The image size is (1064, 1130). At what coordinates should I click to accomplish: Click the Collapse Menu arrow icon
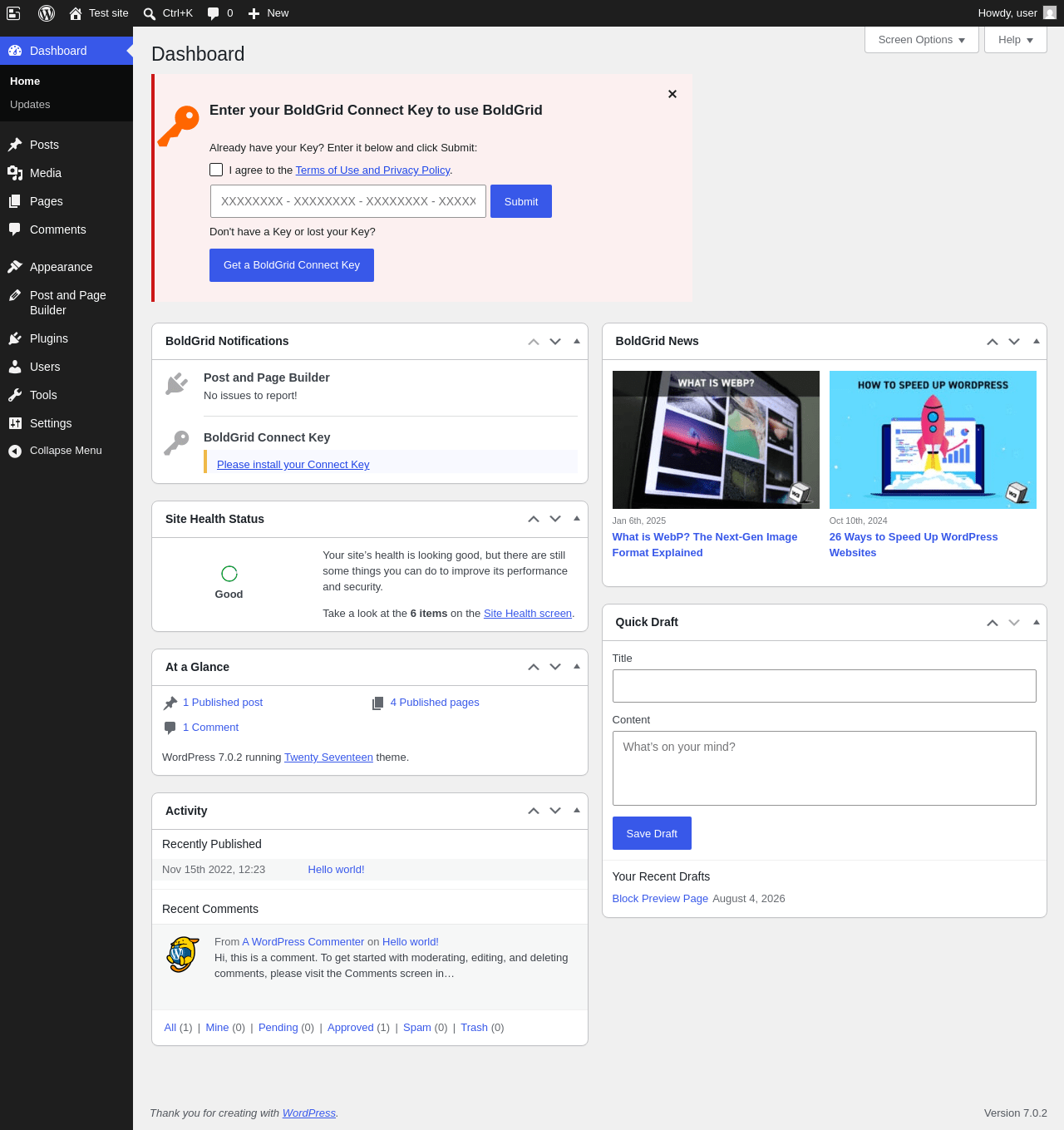[15, 451]
